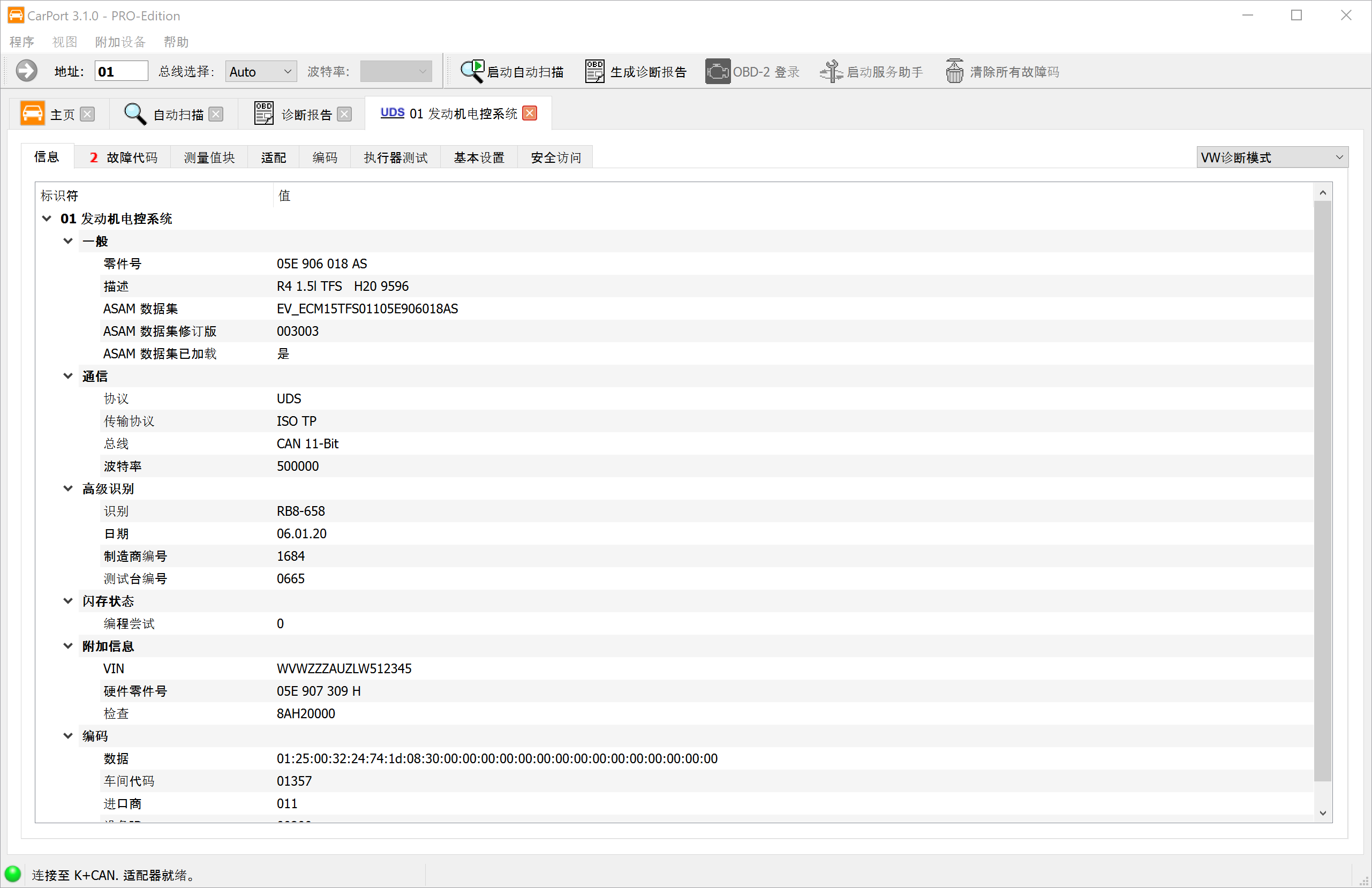Open the VW诊断模式 dropdown
This screenshot has width=1372, height=888.
(x=1272, y=157)
